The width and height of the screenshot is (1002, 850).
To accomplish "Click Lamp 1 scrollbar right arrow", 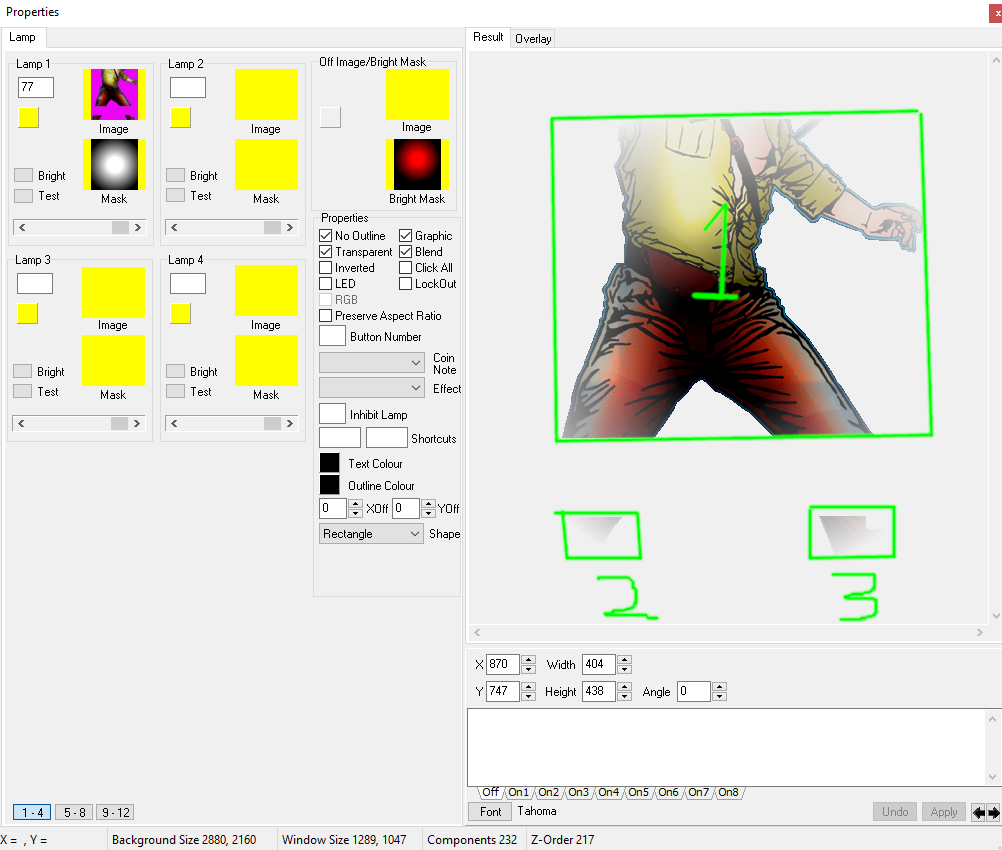I will click(137, 228).
